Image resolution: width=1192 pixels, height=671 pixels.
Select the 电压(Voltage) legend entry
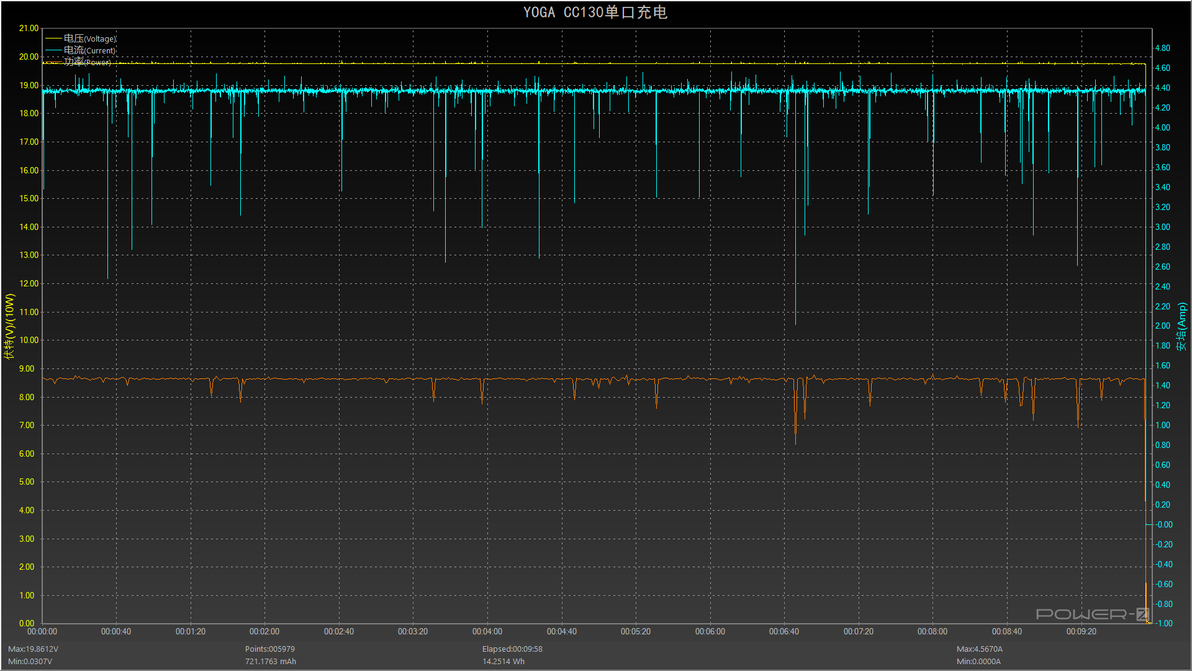click(81, 38)
